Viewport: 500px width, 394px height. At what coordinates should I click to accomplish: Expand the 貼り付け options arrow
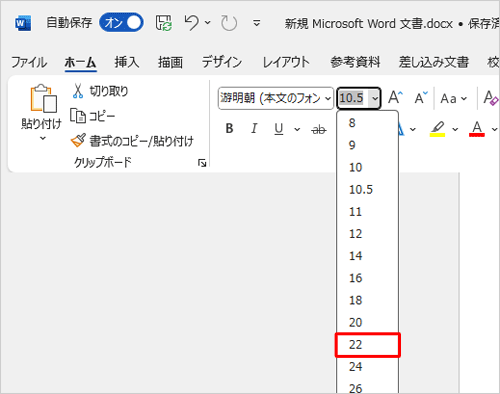tap(43, 138)
